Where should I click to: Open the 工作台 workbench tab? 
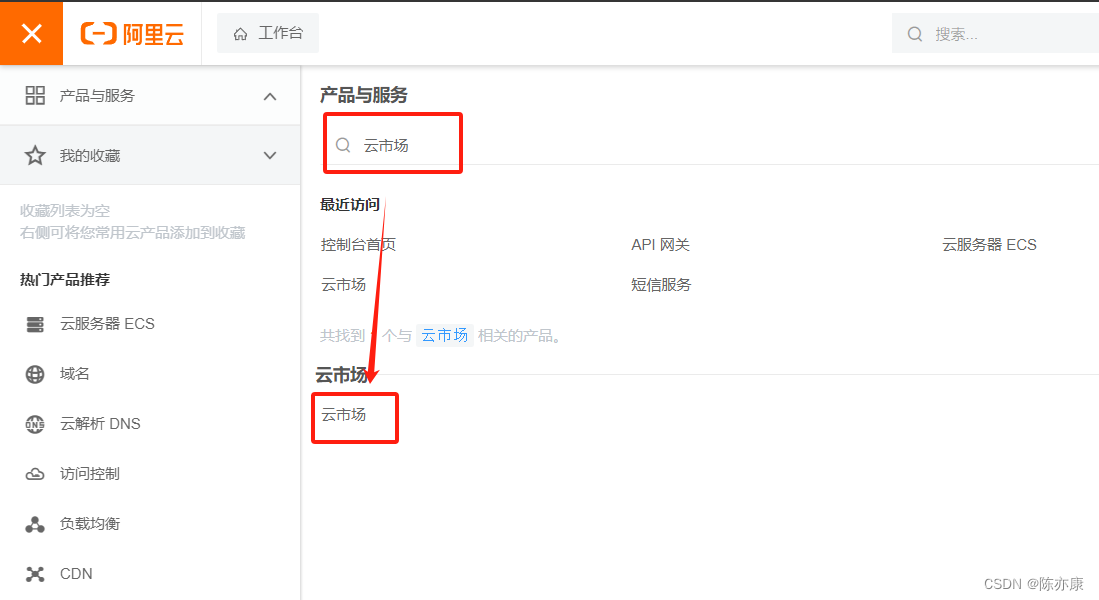[268, 33]
